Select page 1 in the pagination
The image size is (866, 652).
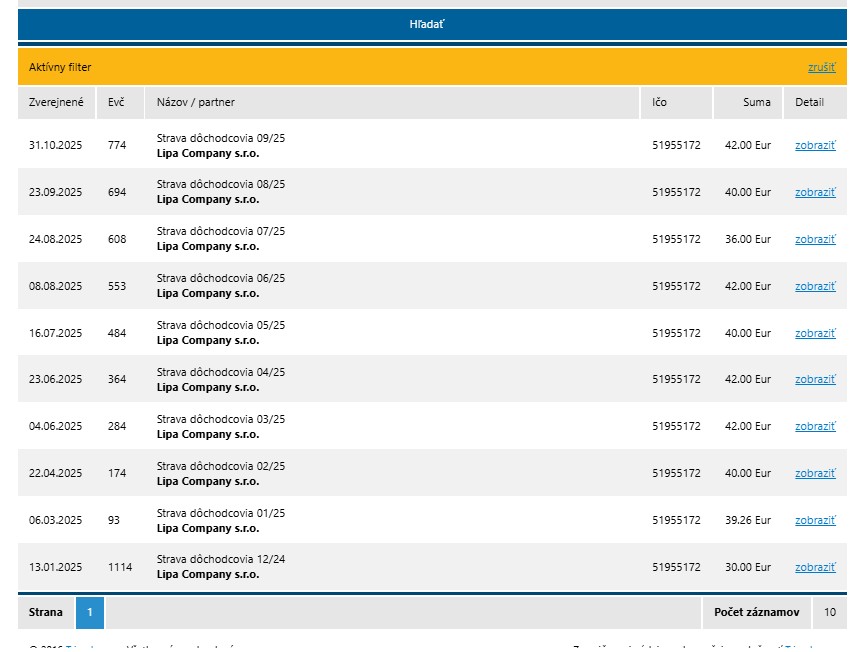tap(90, 612)
